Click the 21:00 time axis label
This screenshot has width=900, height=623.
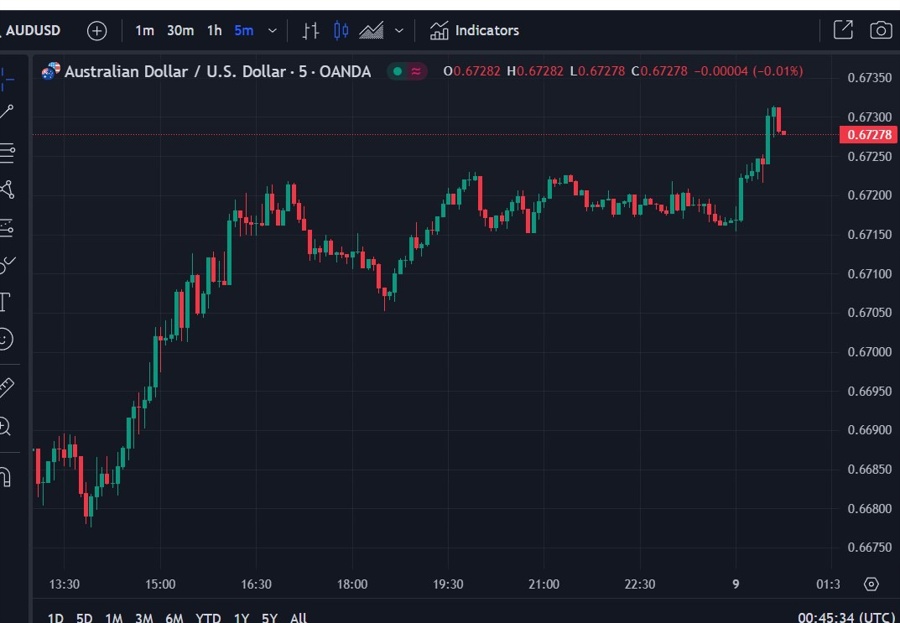pyautogui.click(x=544, y=585)
